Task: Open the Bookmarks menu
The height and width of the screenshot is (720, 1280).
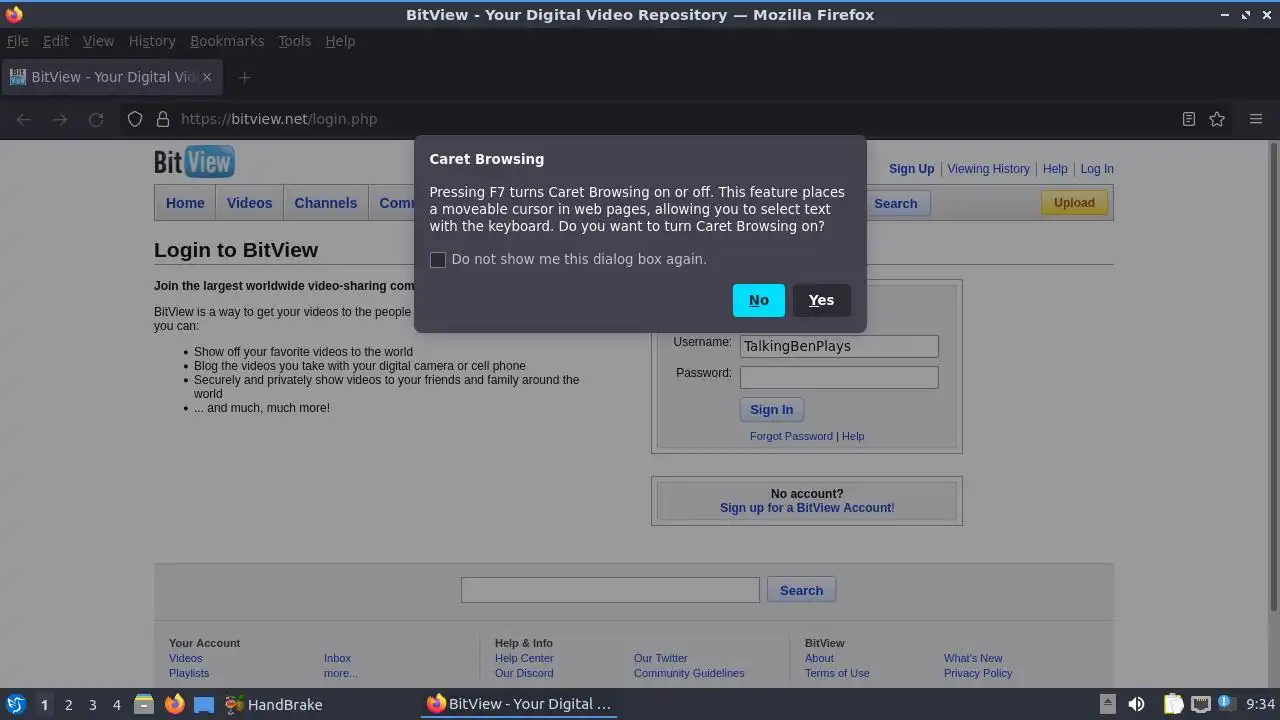Action: tap(227, 41)
